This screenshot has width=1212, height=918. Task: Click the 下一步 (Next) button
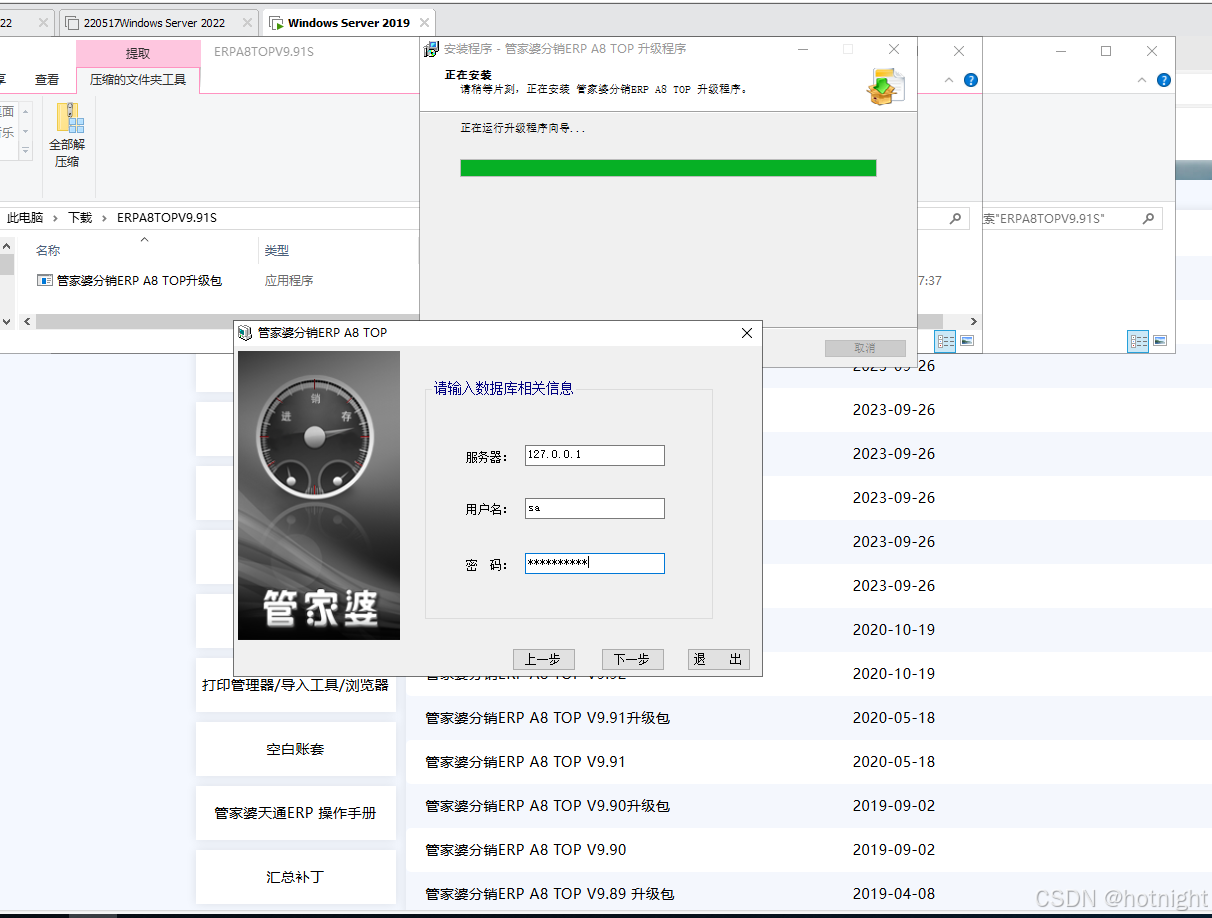tap(632, 659)
